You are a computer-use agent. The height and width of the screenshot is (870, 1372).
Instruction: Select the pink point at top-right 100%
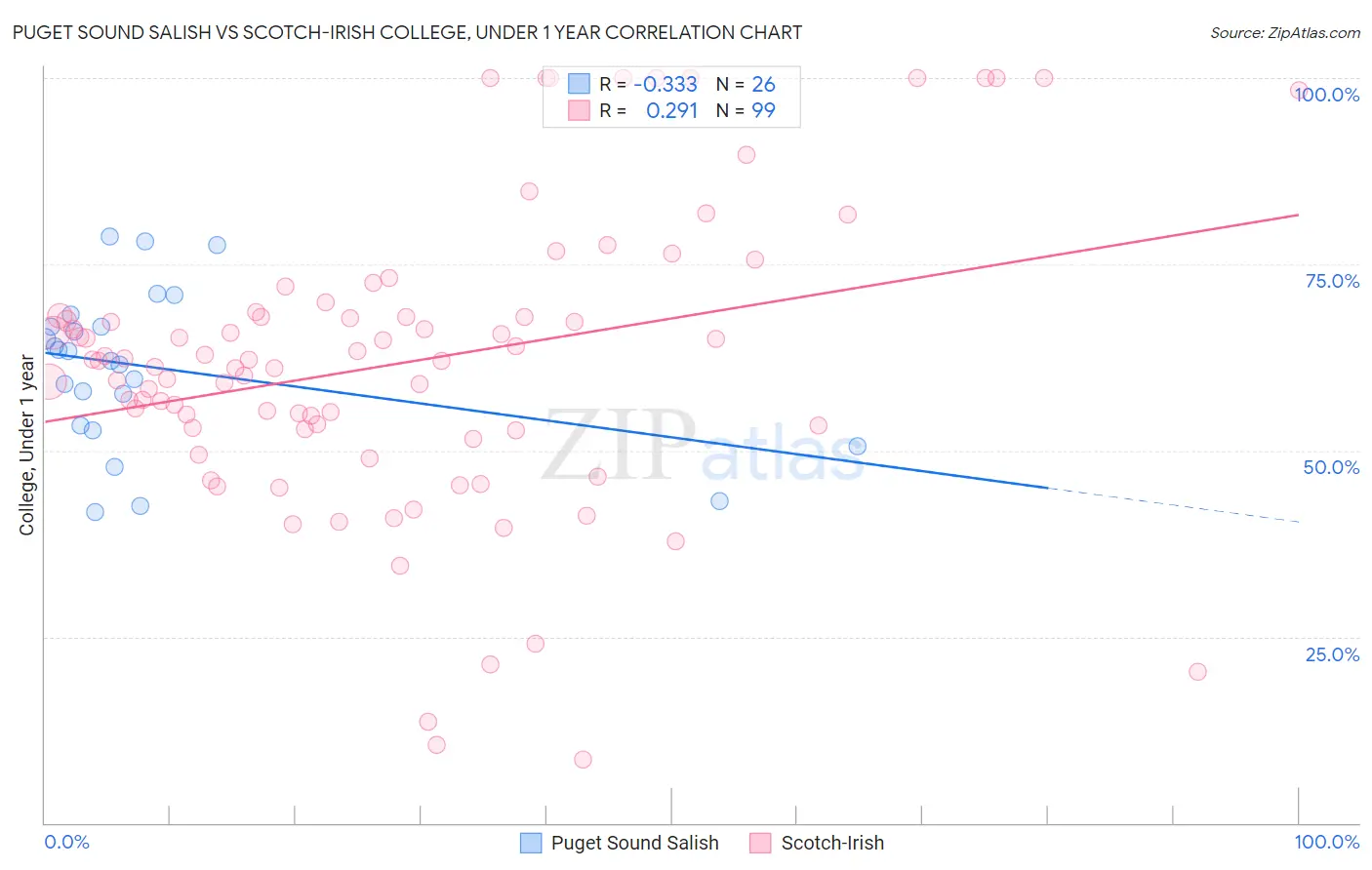1298,90
